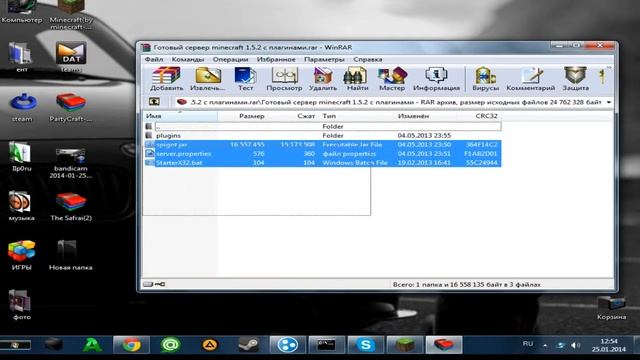Image resolution: width=640 pixels, height=360 pixels.
Task: Show hidden tray icons arrow
Action: (545, 345)
